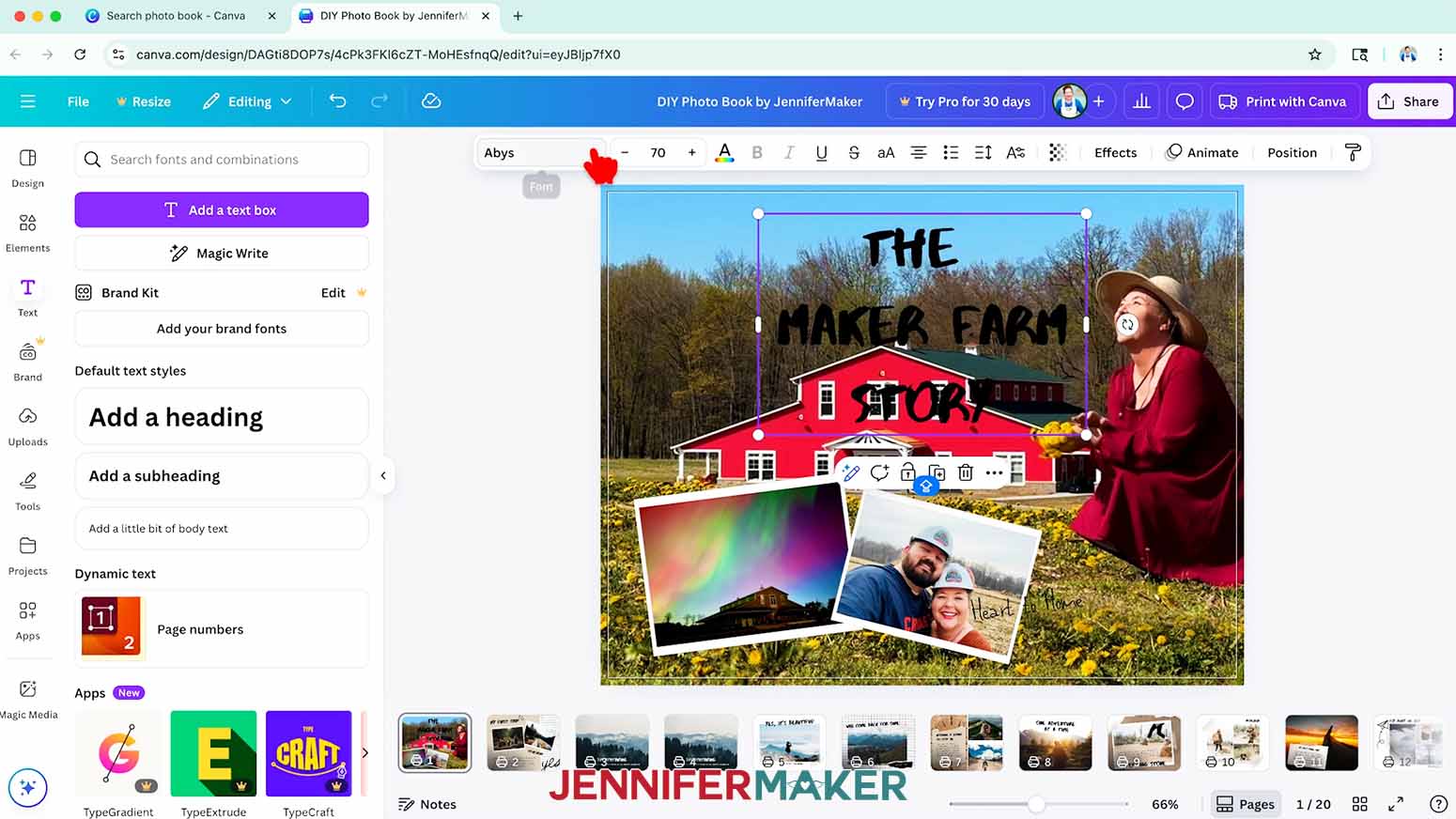1456x819 pixels.
Task: Open grid view of pages
Action: coord(1359,804)
